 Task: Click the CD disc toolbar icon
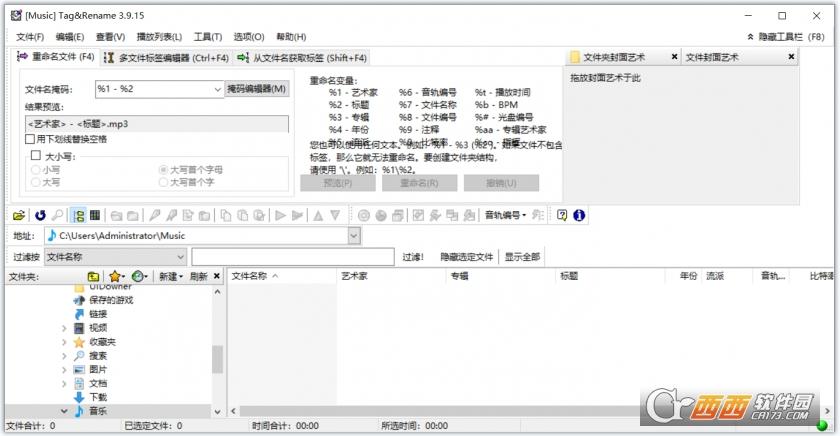(364, 215)
